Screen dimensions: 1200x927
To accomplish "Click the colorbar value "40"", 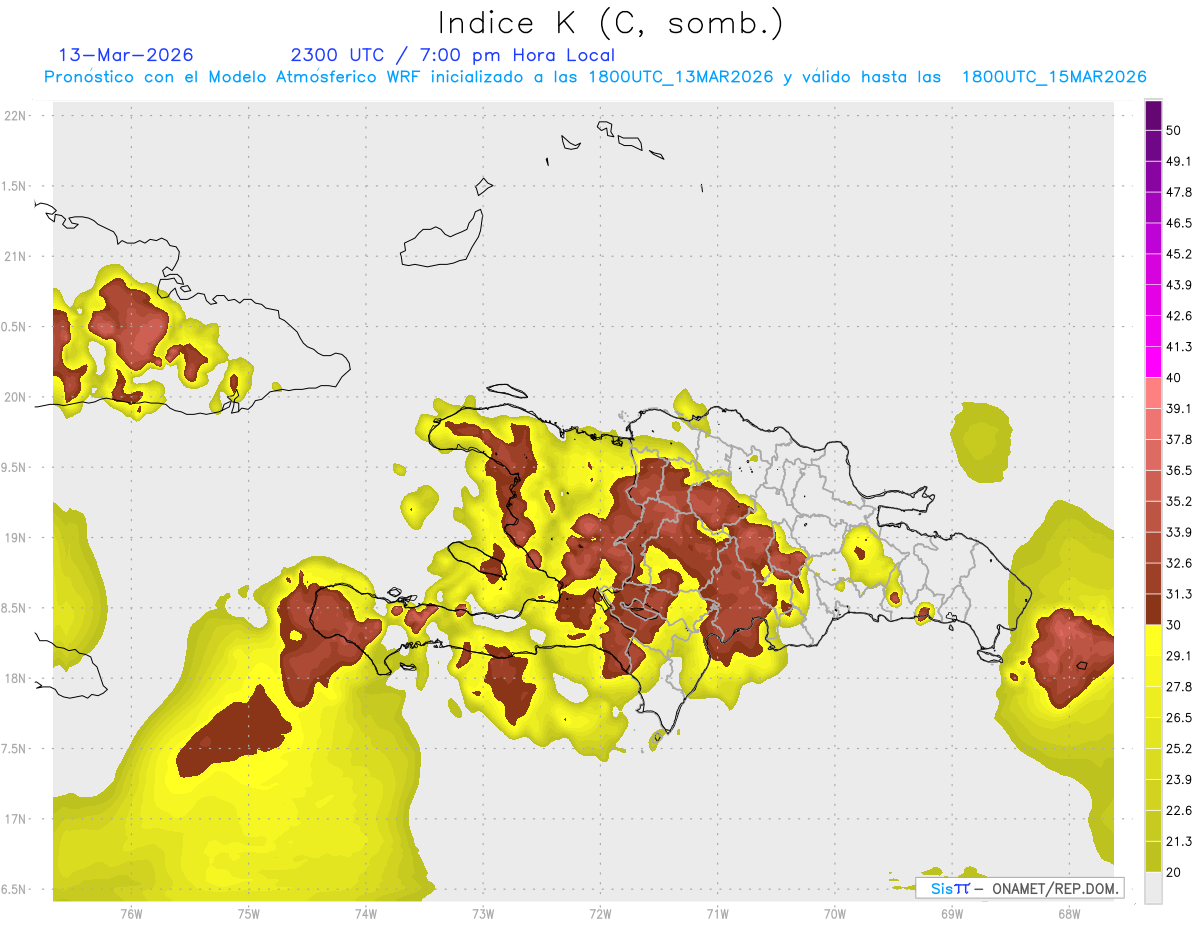I will tap(1174, 378).
